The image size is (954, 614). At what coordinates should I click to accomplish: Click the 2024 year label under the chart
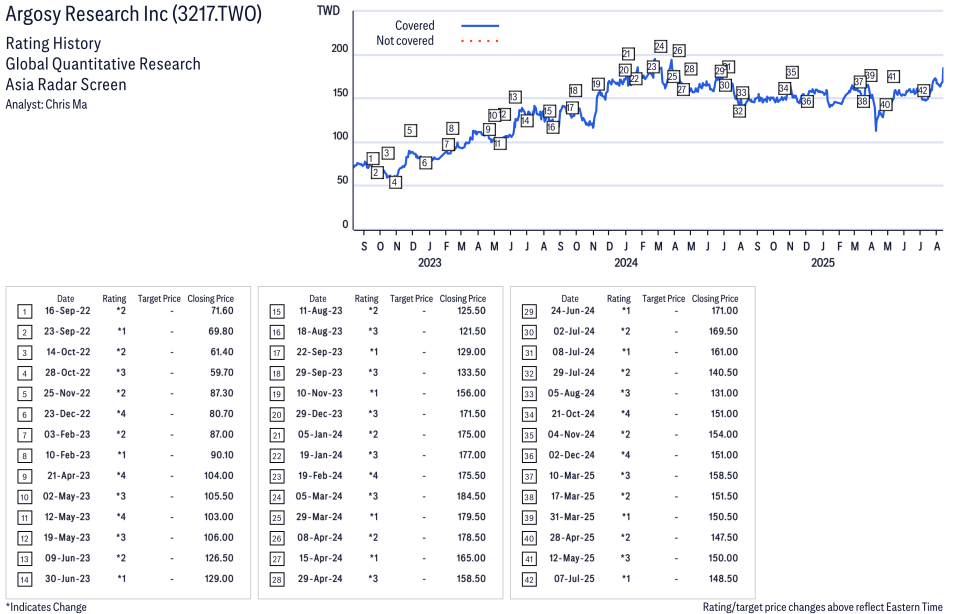coord(626,262)
